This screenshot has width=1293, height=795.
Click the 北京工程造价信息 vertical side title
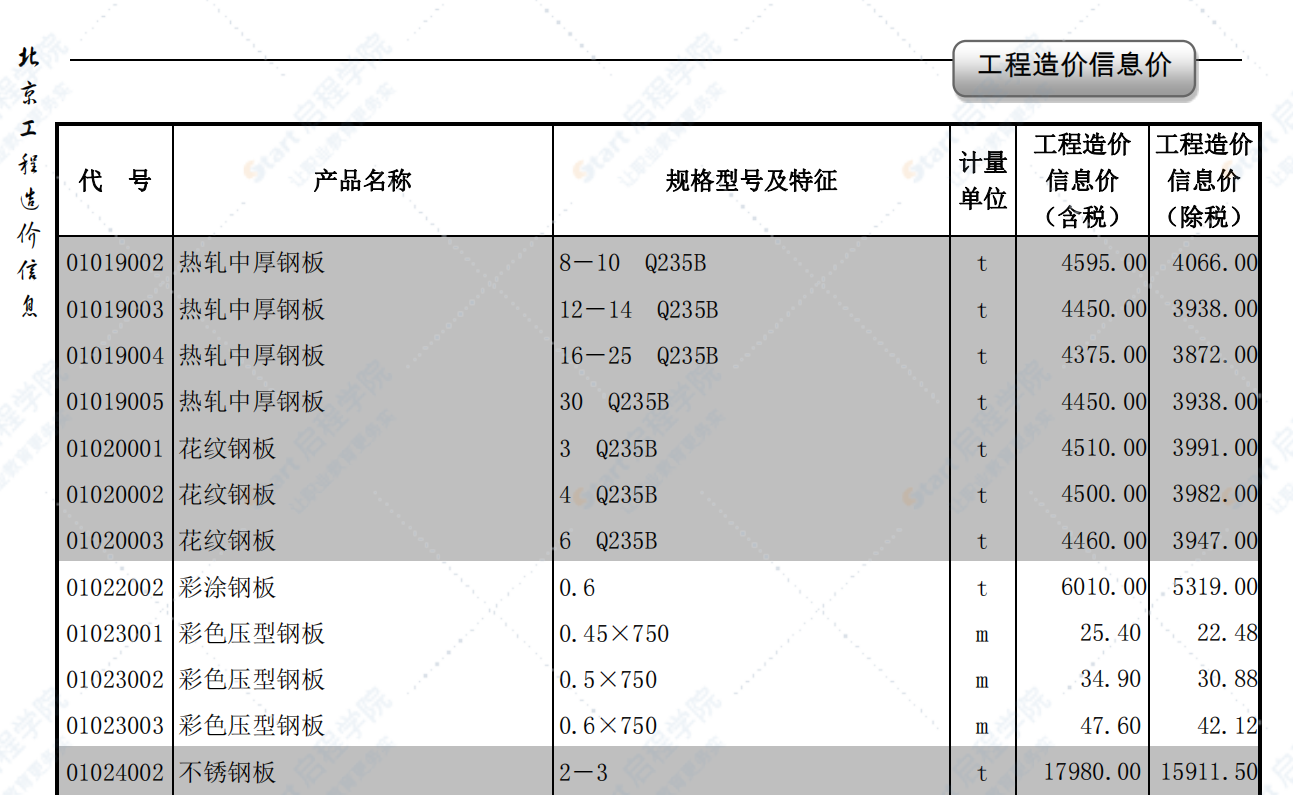click(x=28, y=182)
